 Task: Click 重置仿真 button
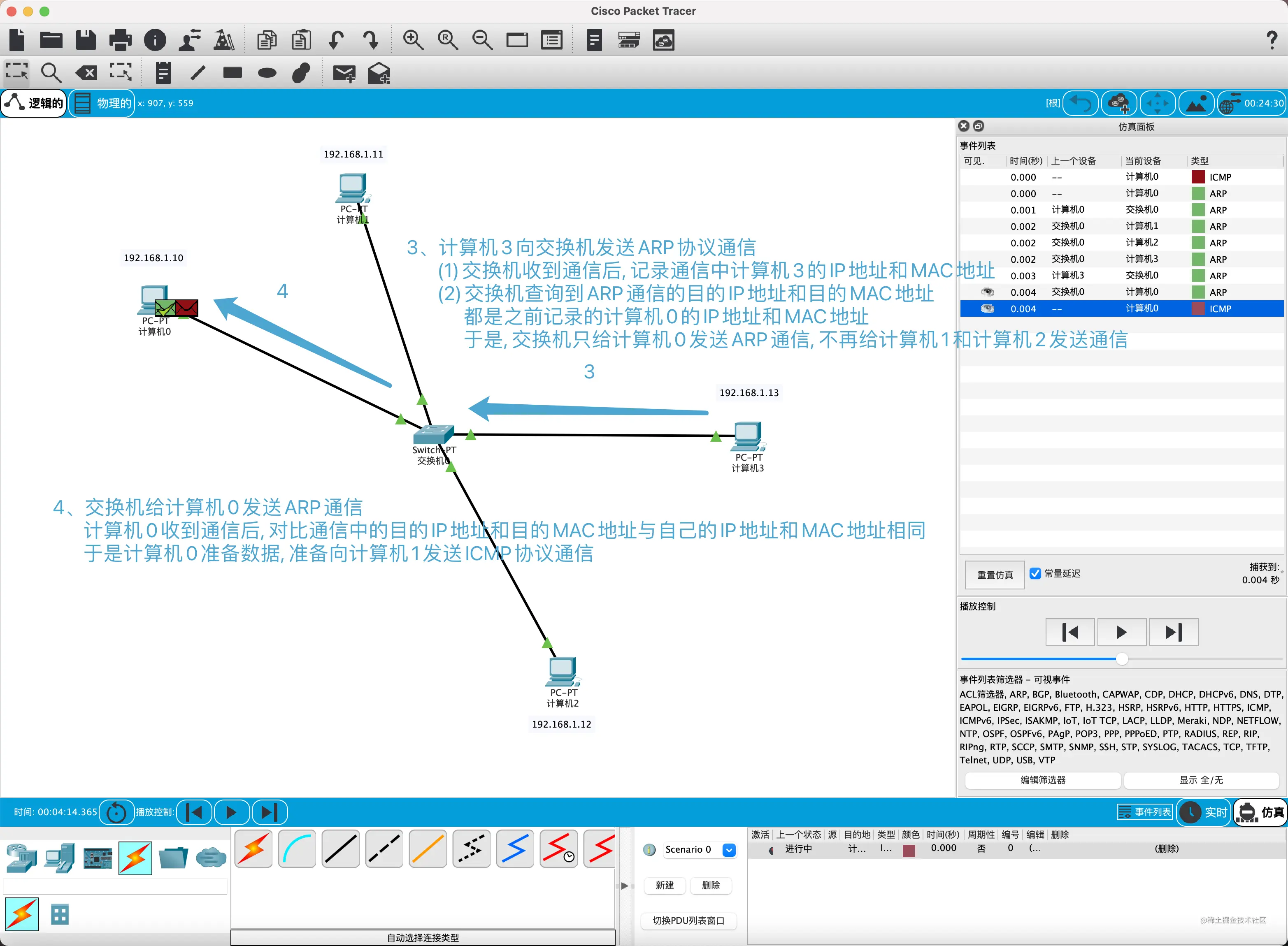pyautogui.click(x=995, y=574)
